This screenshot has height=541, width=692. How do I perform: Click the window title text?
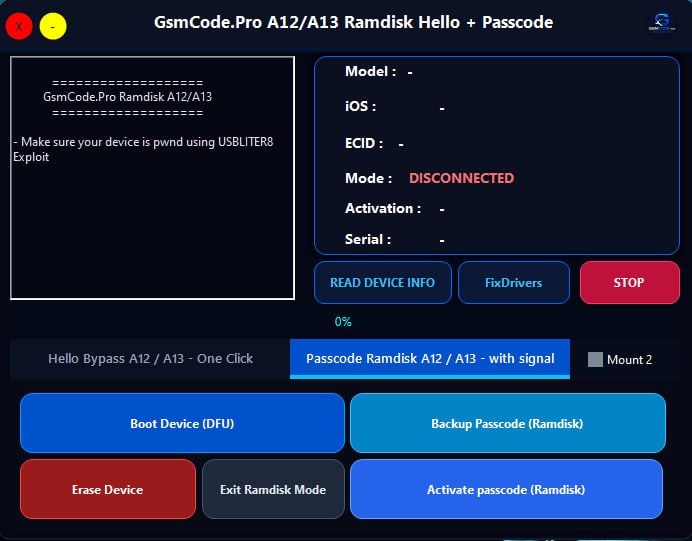pyautogui.click(x=353, y=23)
